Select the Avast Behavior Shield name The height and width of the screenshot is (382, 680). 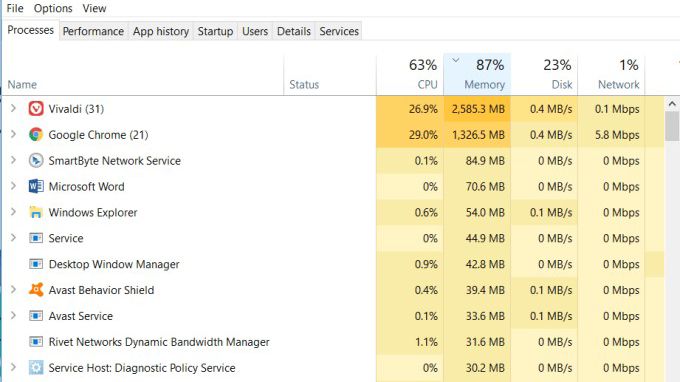coord(101,290)
